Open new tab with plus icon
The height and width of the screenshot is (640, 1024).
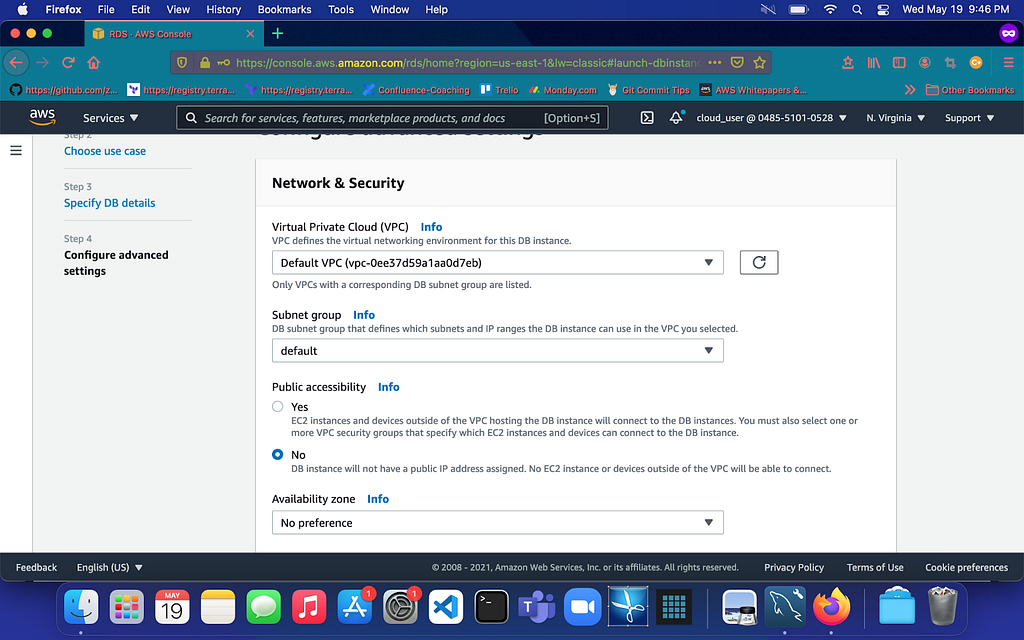tap(278, 33)
